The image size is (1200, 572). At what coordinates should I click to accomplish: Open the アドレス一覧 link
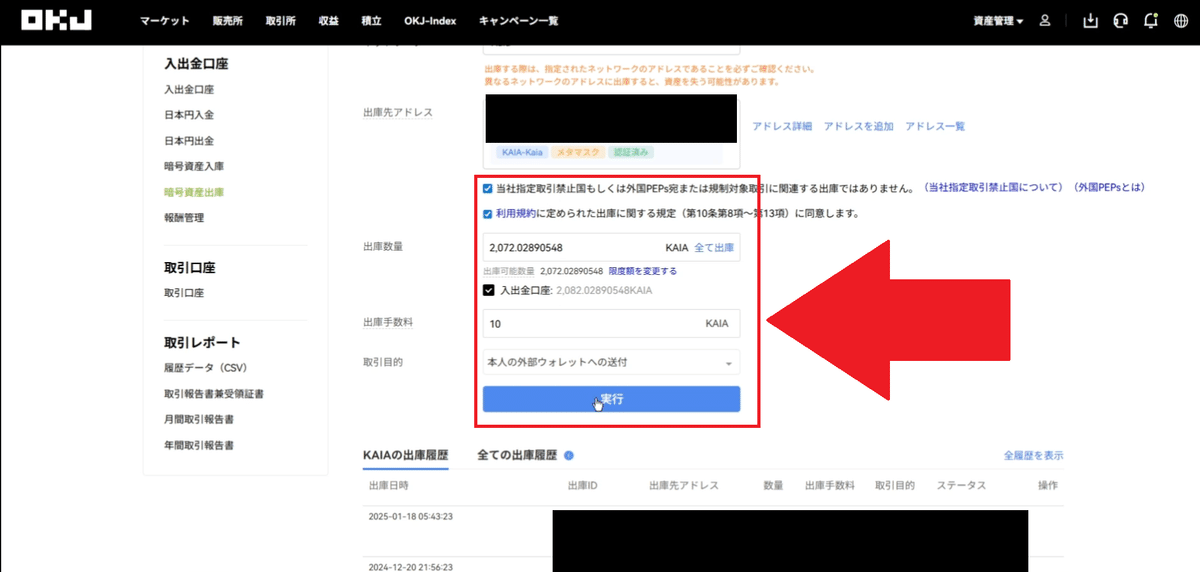point(935,126)
